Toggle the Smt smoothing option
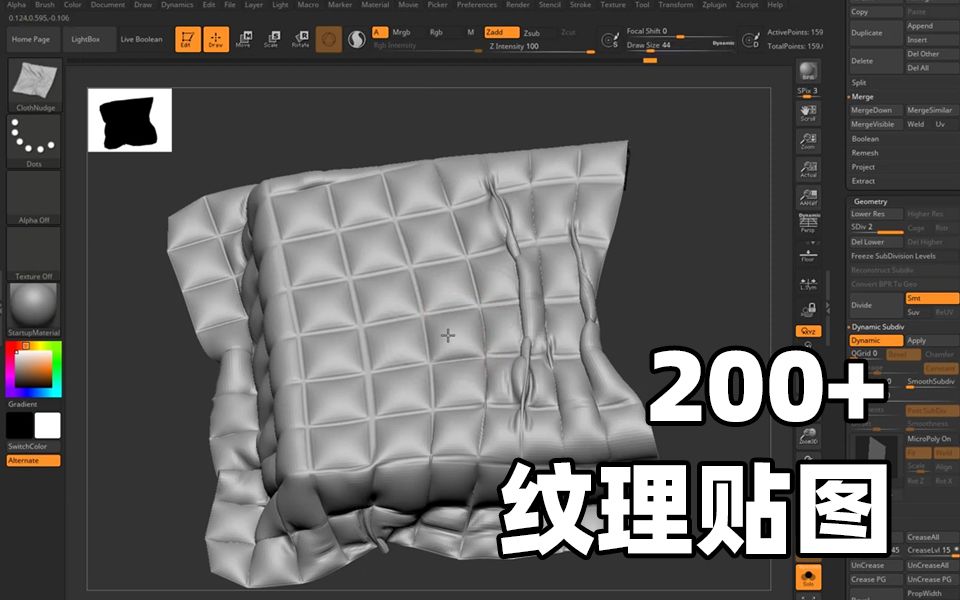 point(932,298)
